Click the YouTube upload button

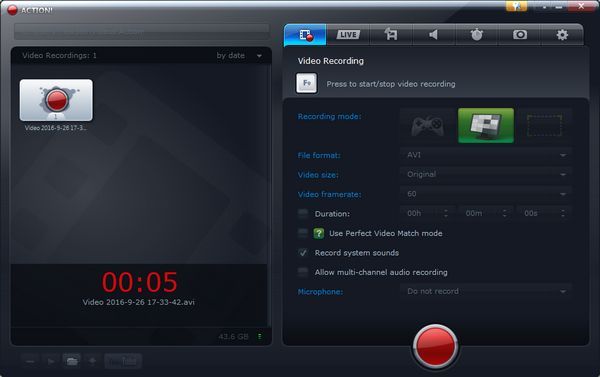[x=123, y=361]
